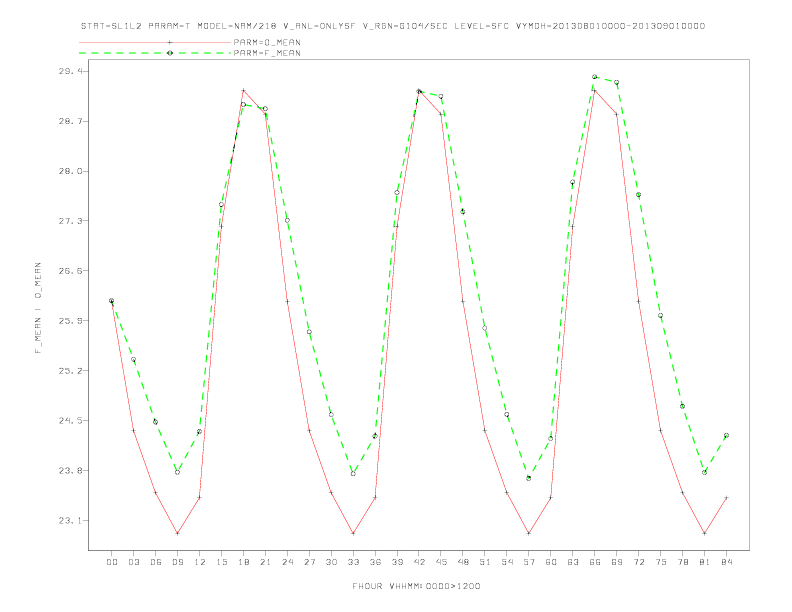Select the F_MEAN circle marker at hour 66

click(x=595, y=77)
